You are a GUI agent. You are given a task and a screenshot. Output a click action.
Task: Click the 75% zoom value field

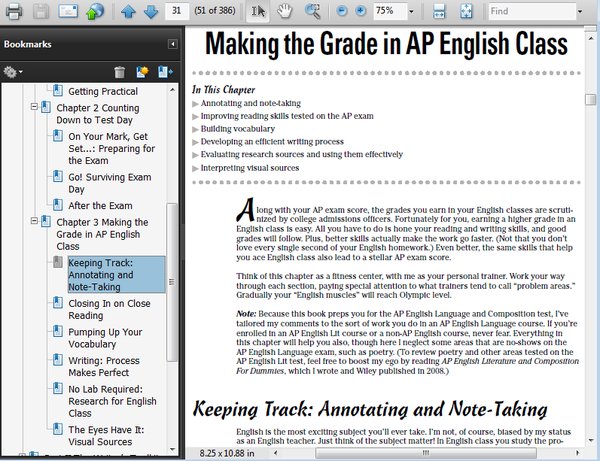(x=390, y=11)
